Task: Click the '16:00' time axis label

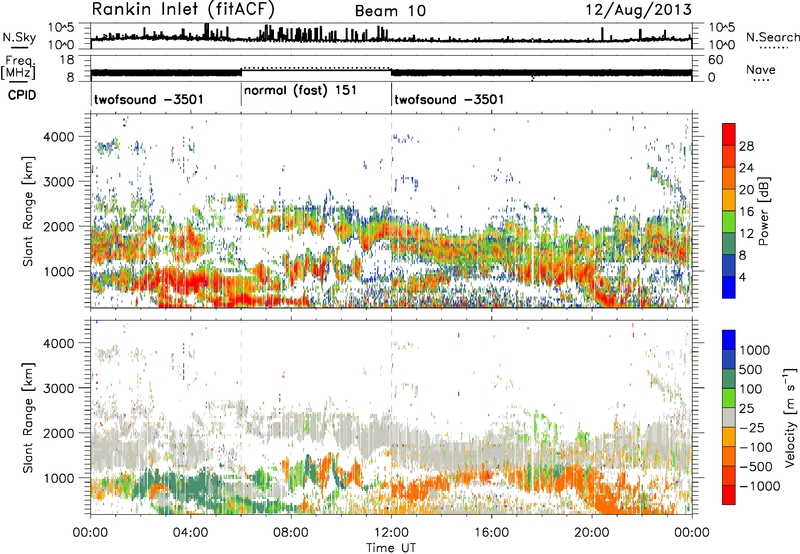Action: (x=491, y=533)
